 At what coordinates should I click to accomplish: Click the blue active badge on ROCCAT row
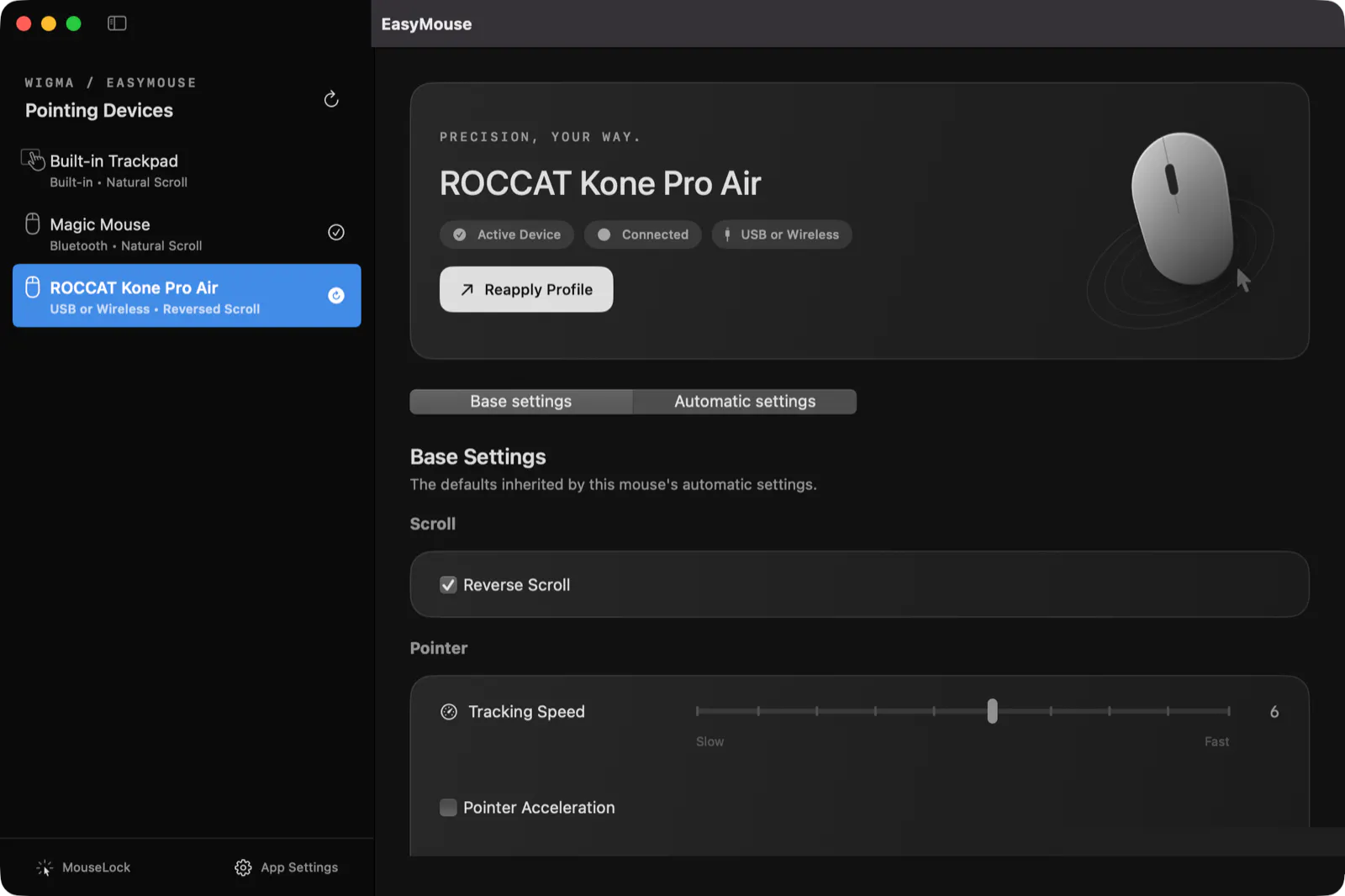point(336,295)
